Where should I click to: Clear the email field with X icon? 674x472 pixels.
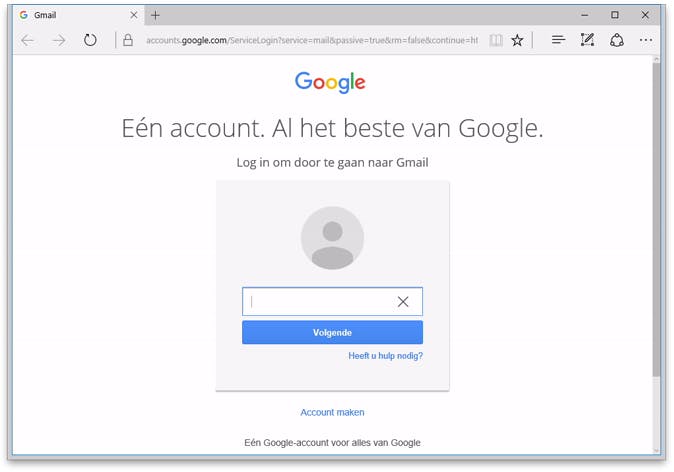pos(403,302)
